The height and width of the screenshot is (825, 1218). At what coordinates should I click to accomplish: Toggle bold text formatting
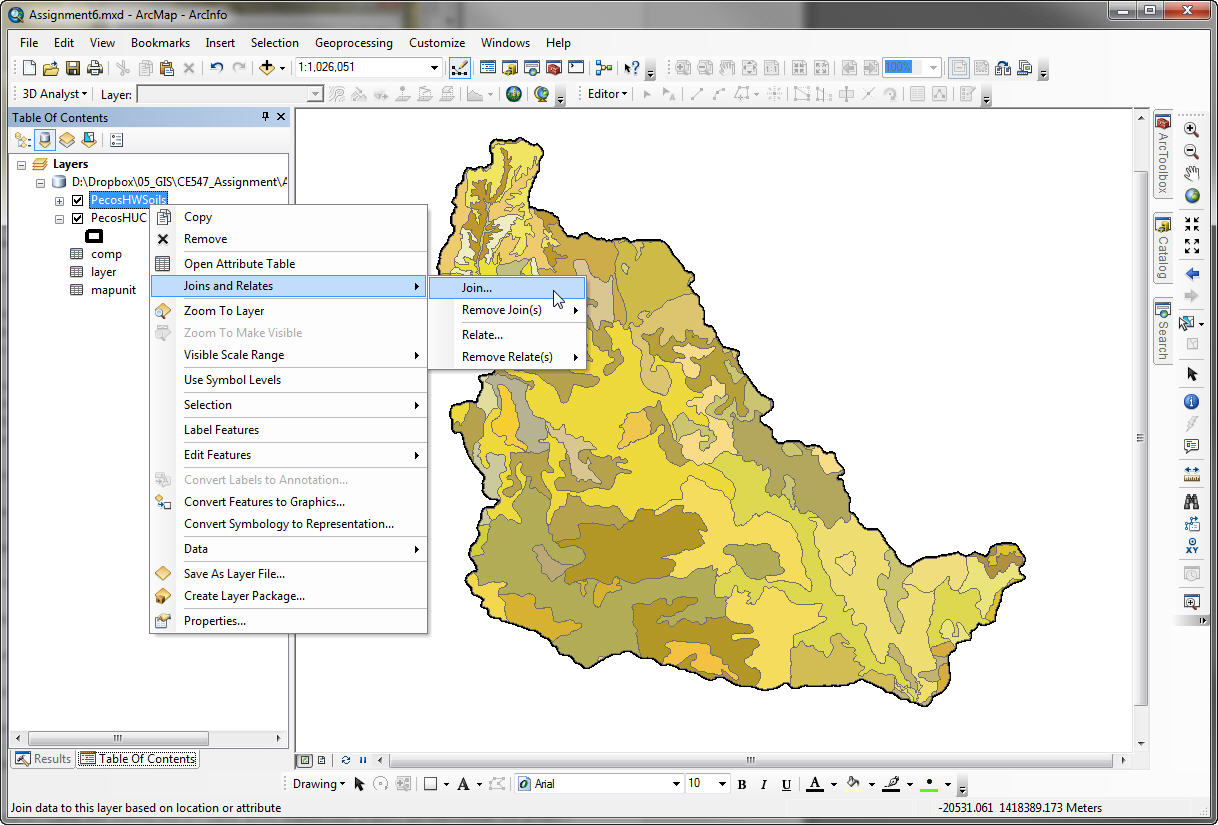pos(742,785)
